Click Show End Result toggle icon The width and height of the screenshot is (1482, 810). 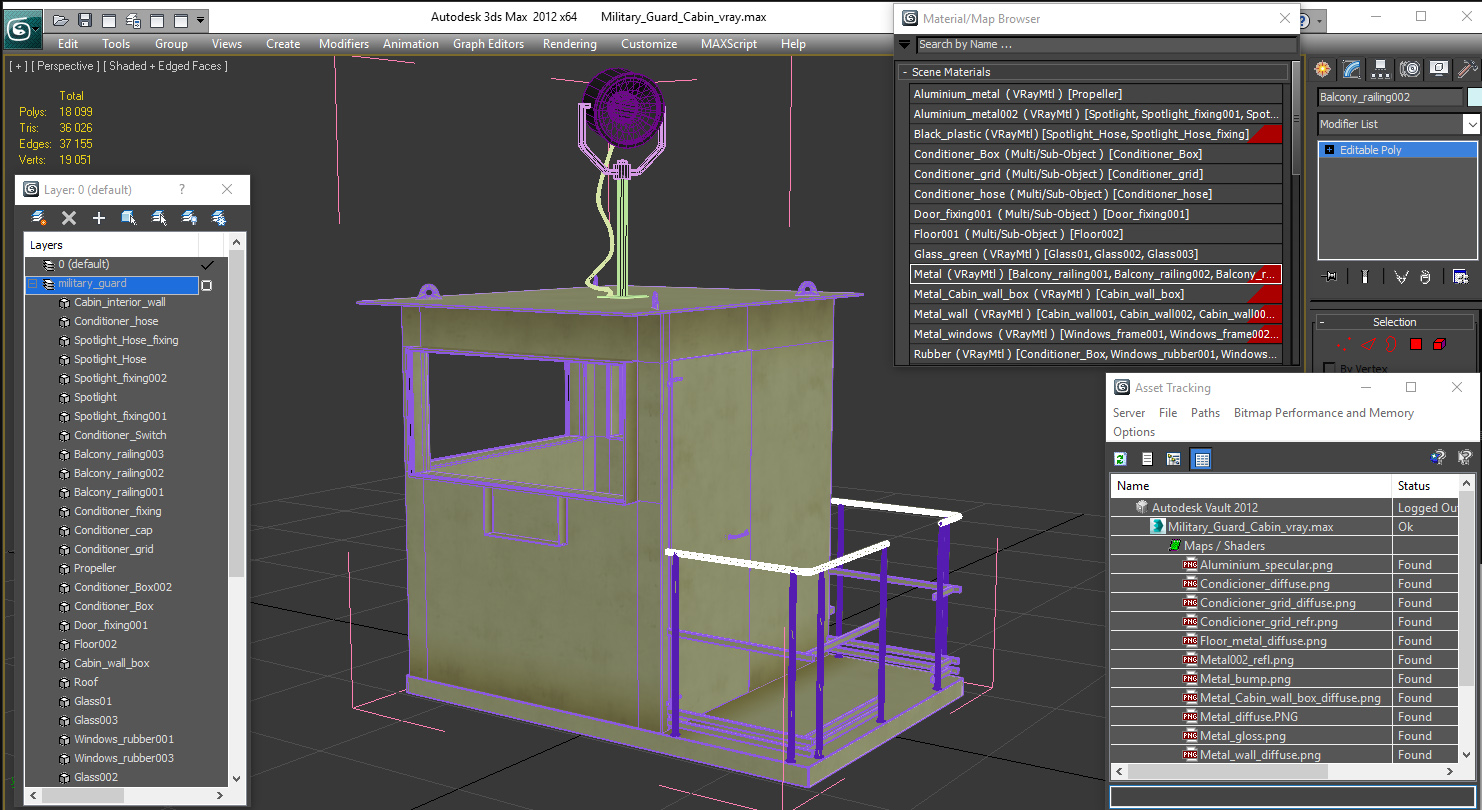pos(1365,277)
